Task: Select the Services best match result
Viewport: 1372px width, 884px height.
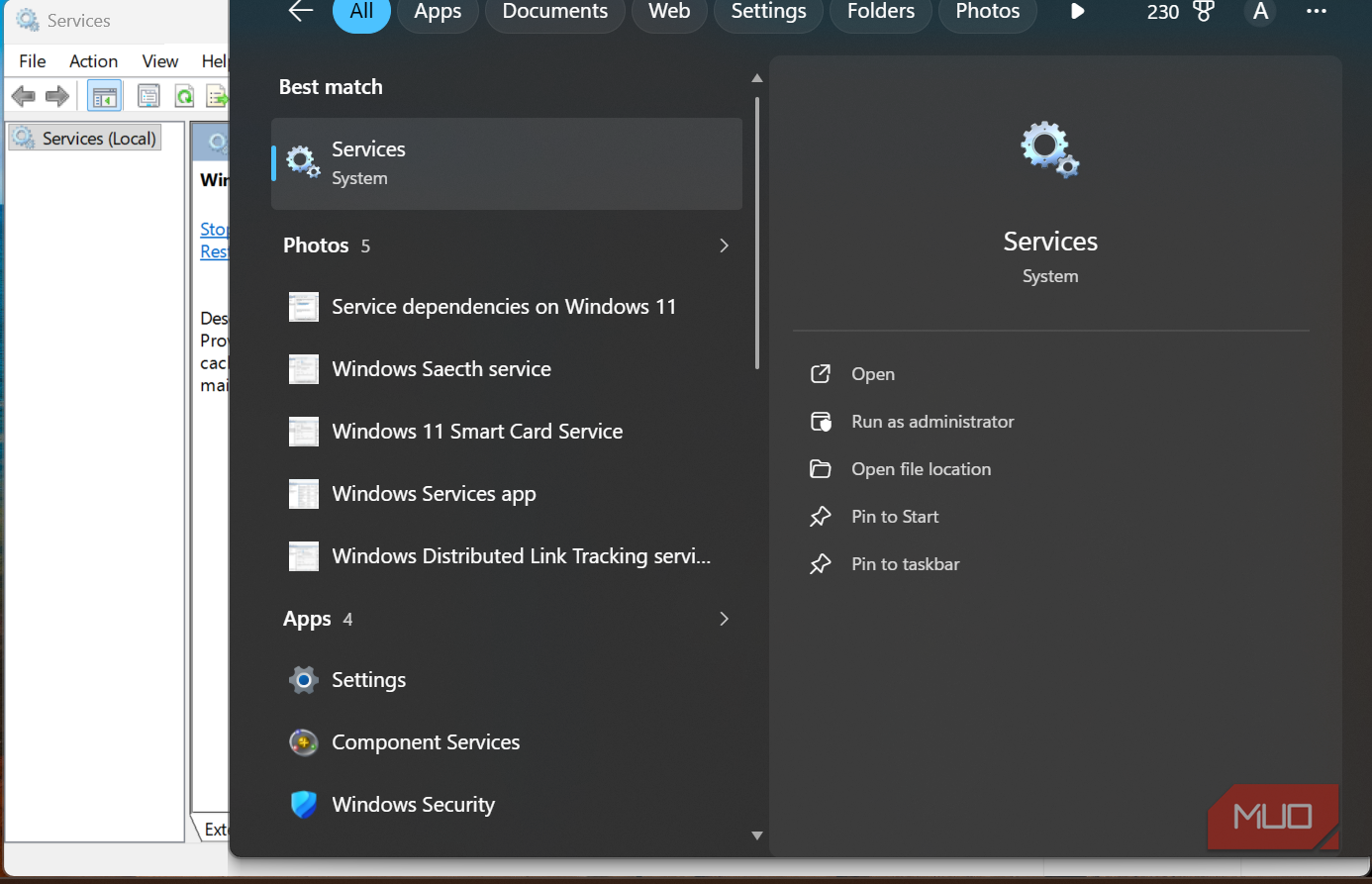Action: point(506,163)
